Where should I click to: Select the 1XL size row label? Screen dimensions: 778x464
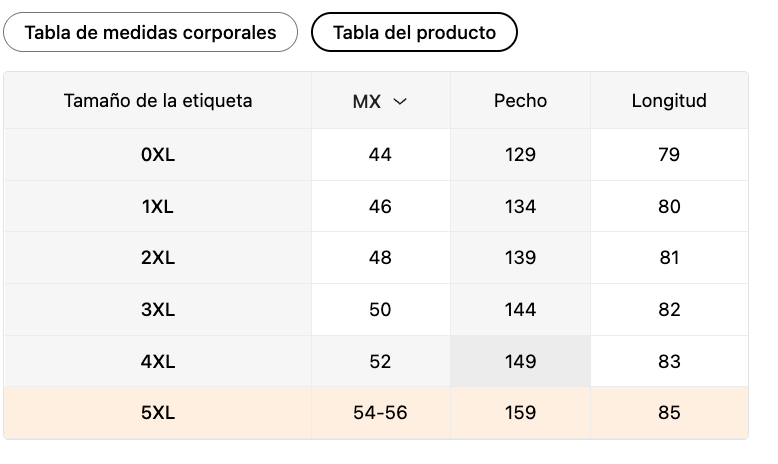click(158, 206)
